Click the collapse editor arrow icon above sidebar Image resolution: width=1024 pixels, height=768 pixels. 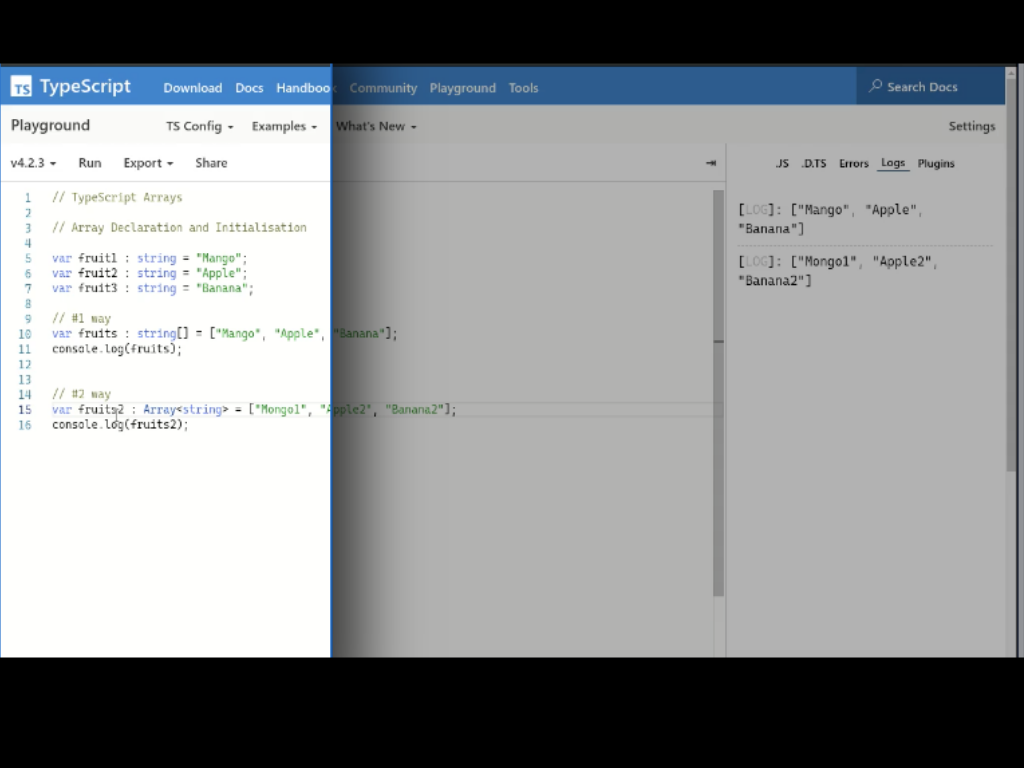[x=710, y=162]
